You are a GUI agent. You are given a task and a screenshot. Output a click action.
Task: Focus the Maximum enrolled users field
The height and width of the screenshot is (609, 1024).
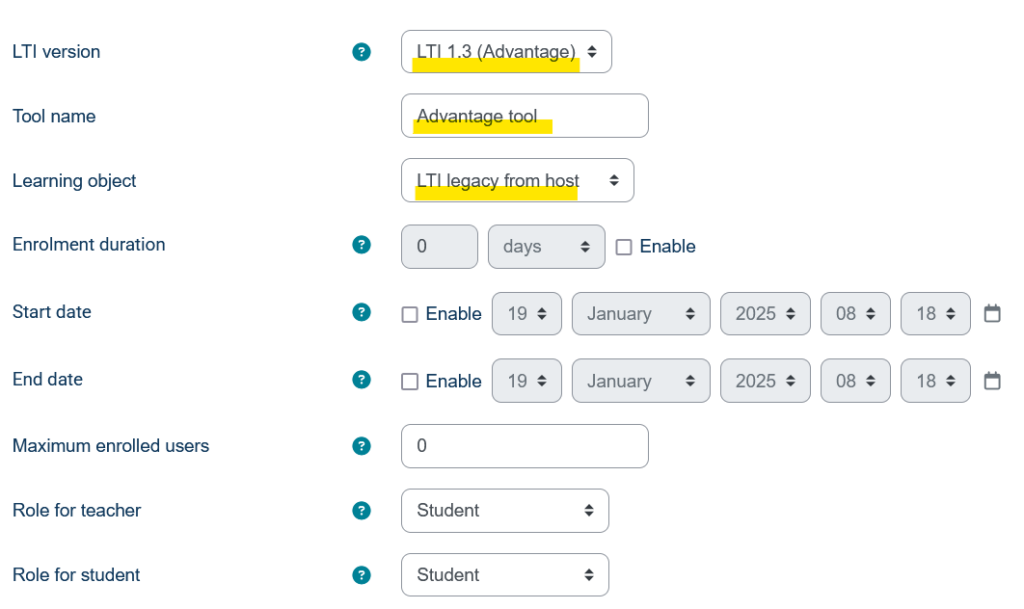tap(525, 446)
